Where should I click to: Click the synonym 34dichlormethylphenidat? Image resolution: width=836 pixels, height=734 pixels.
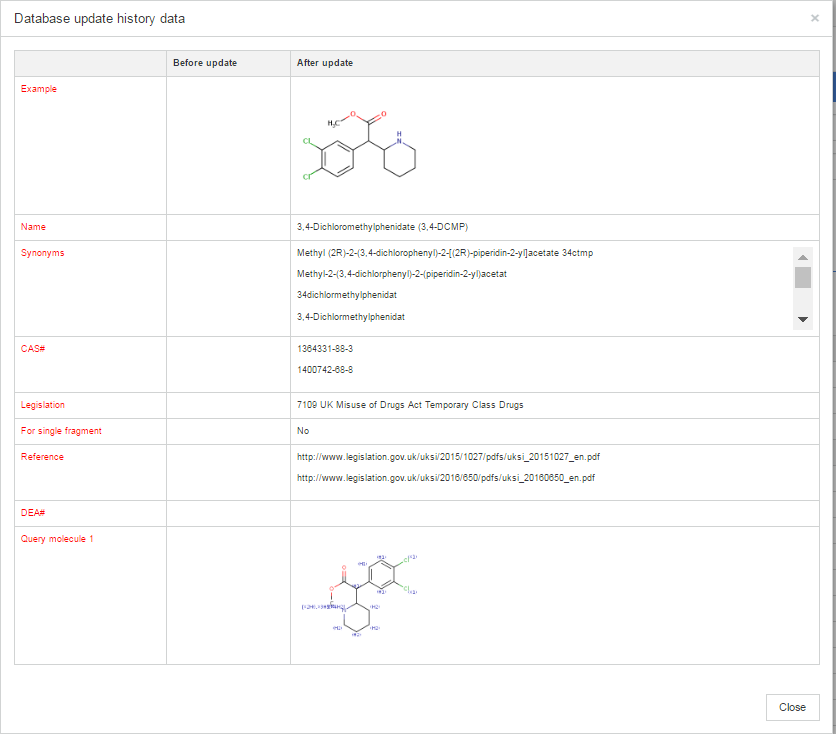(347, 295)
